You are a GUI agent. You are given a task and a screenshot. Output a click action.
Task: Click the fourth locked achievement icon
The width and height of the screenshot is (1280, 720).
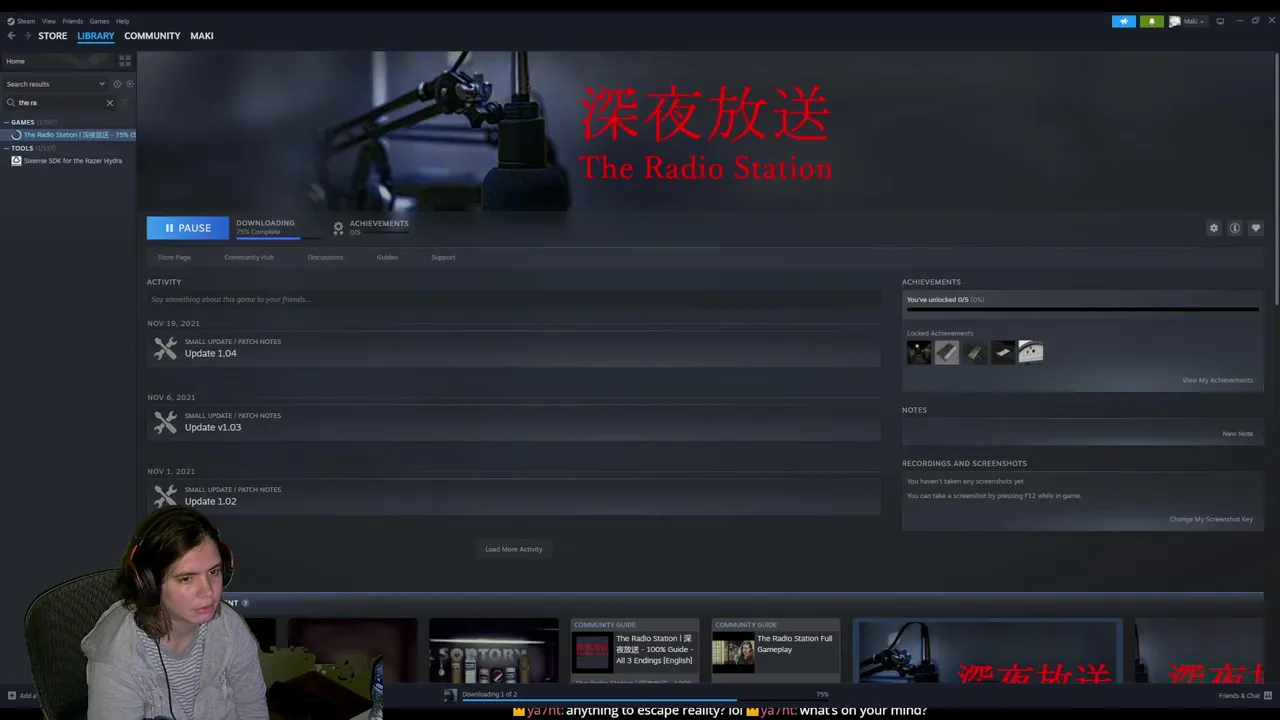[1003, 352]
